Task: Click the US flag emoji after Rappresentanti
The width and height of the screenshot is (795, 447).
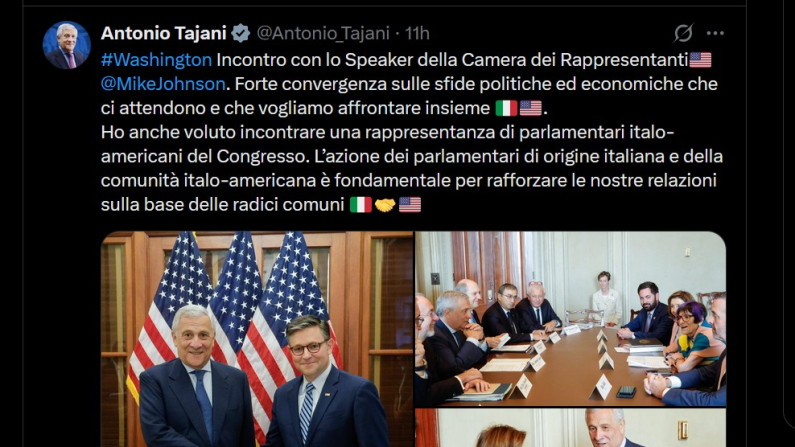Action: [x=701, y=60]
